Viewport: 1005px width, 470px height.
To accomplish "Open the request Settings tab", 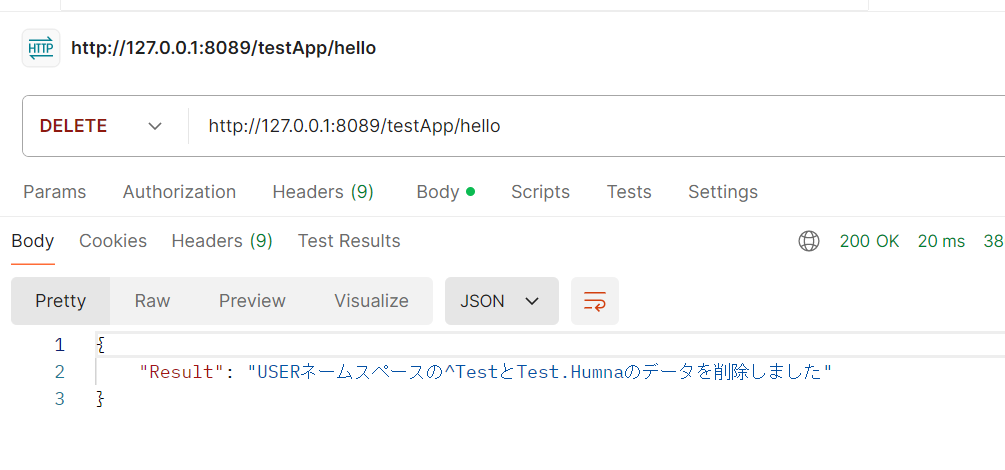I will pyautogui.click(x=723, y=192).
